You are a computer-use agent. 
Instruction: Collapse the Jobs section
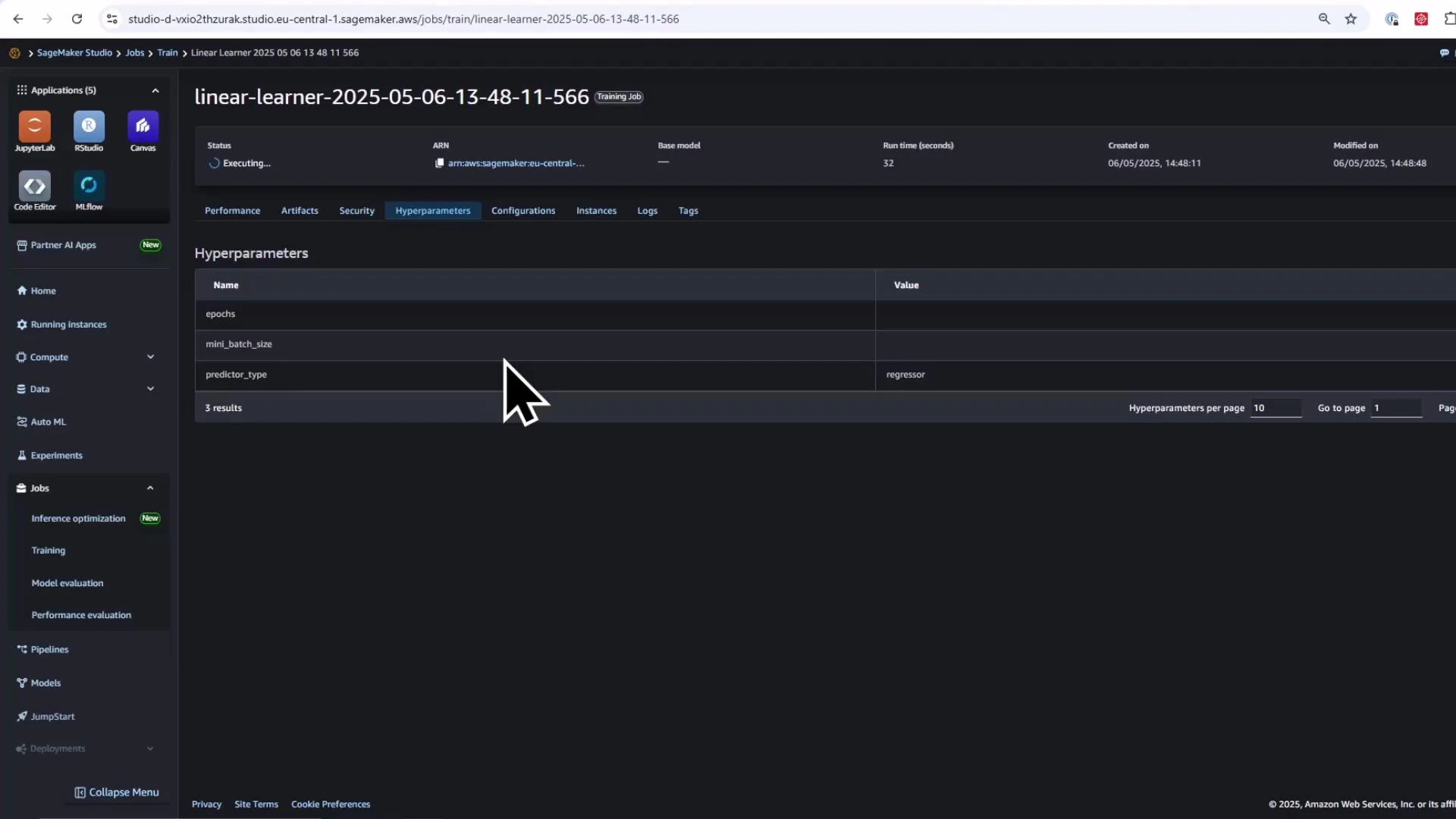click(x=149, y=488)
